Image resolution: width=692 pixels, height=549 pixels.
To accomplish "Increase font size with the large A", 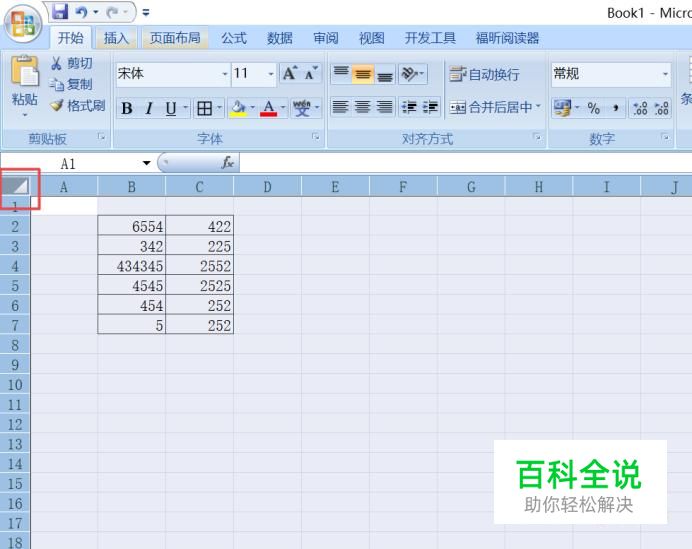I will [290, 73].
